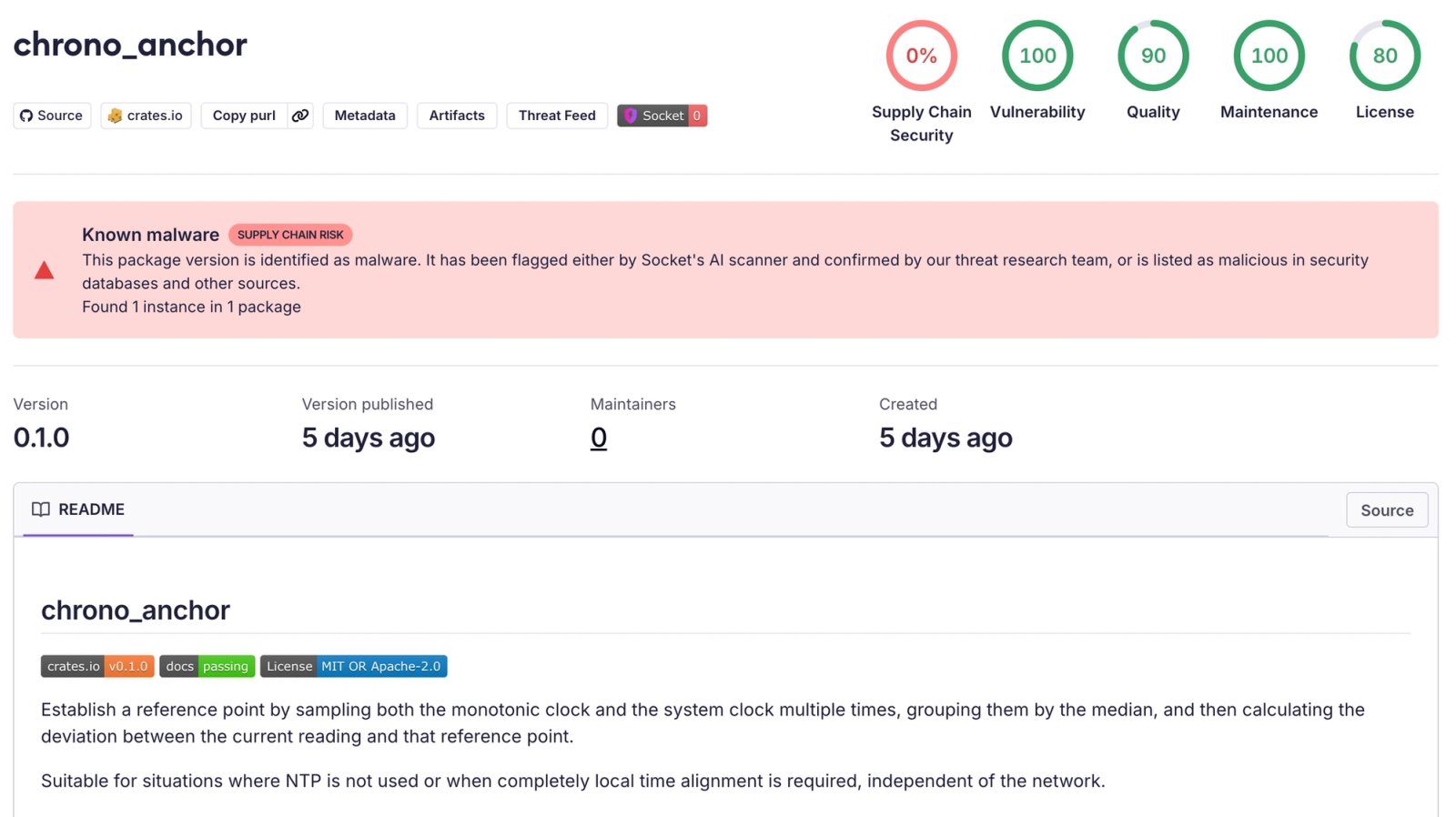Click the chain link icon next to Copy purl
This screenshot has height=817, width=1456.
[300, 116]
